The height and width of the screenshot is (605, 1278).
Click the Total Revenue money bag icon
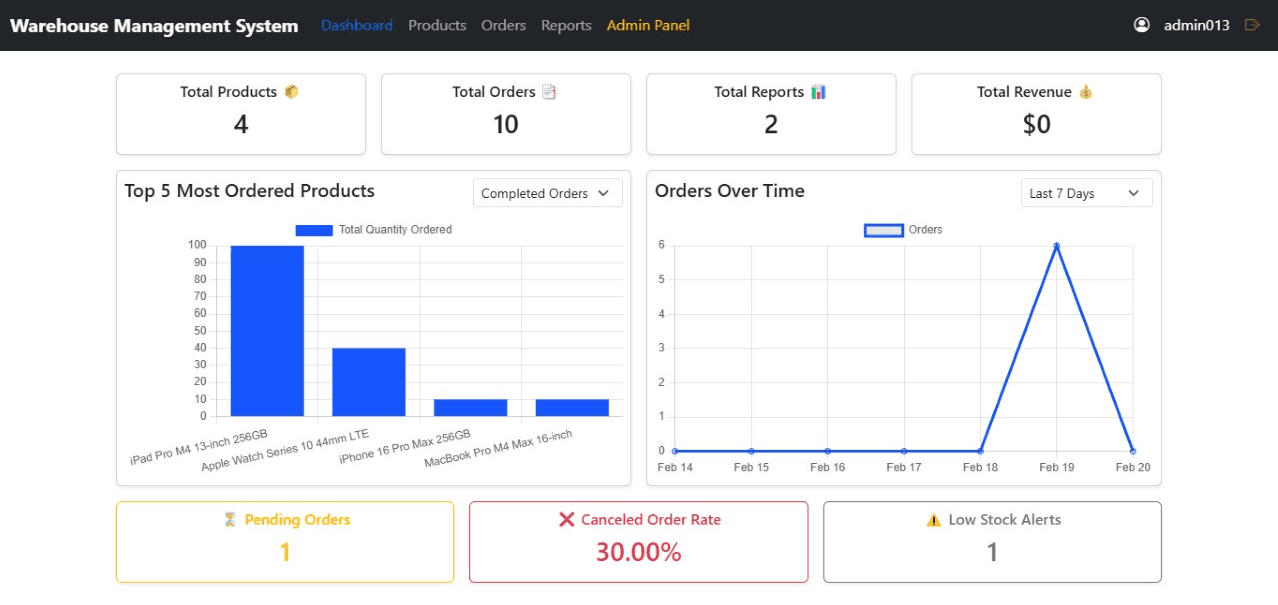[1086, 92]
